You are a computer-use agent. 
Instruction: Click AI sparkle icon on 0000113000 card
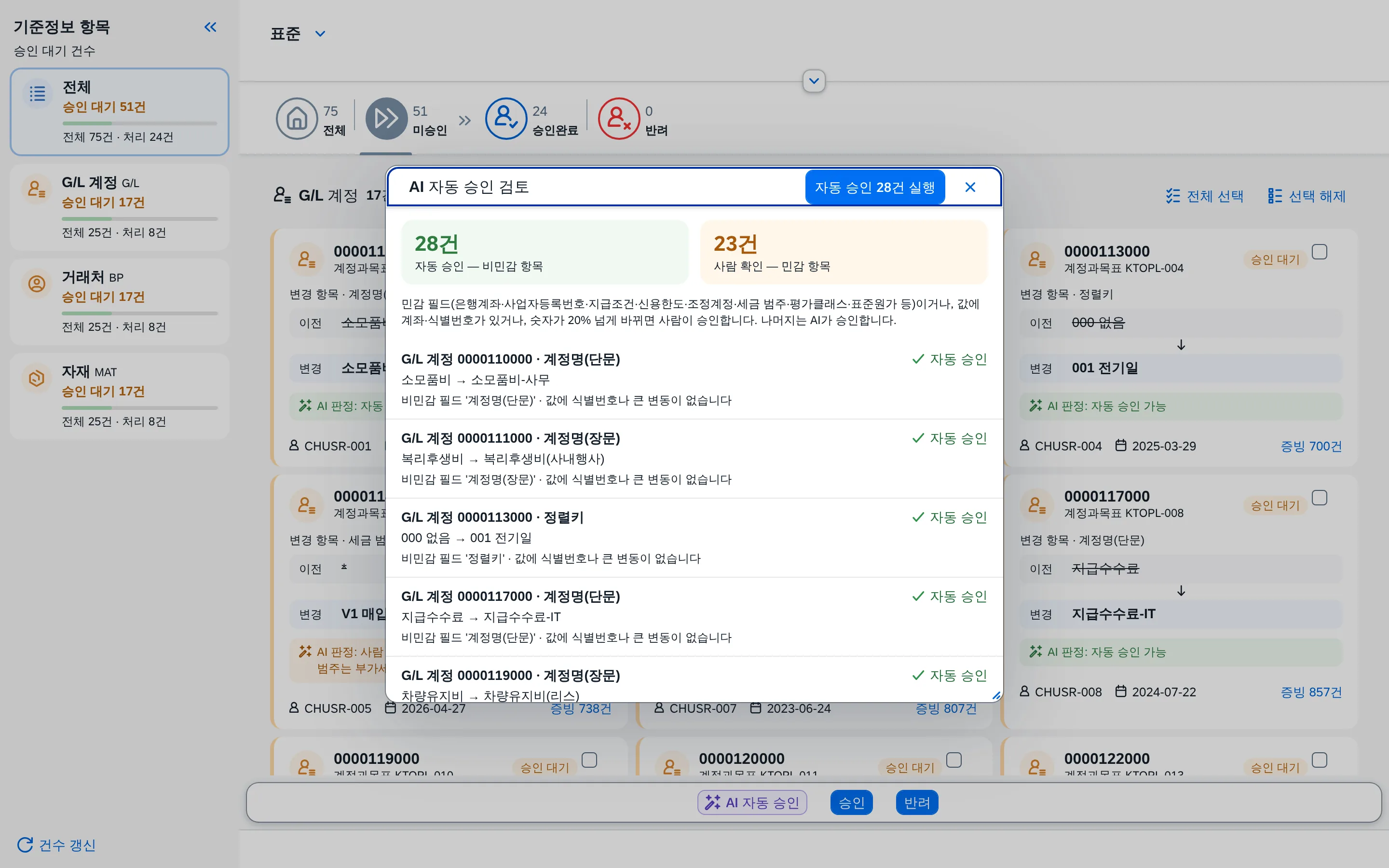pos(1035,406)
